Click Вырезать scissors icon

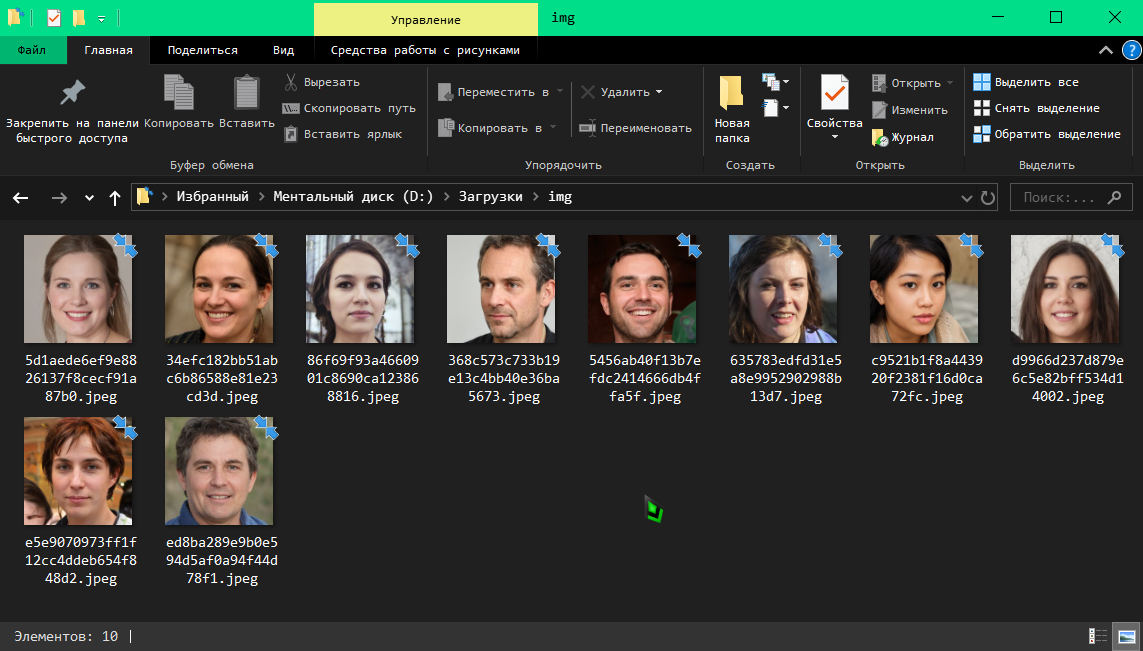point(291,82)
